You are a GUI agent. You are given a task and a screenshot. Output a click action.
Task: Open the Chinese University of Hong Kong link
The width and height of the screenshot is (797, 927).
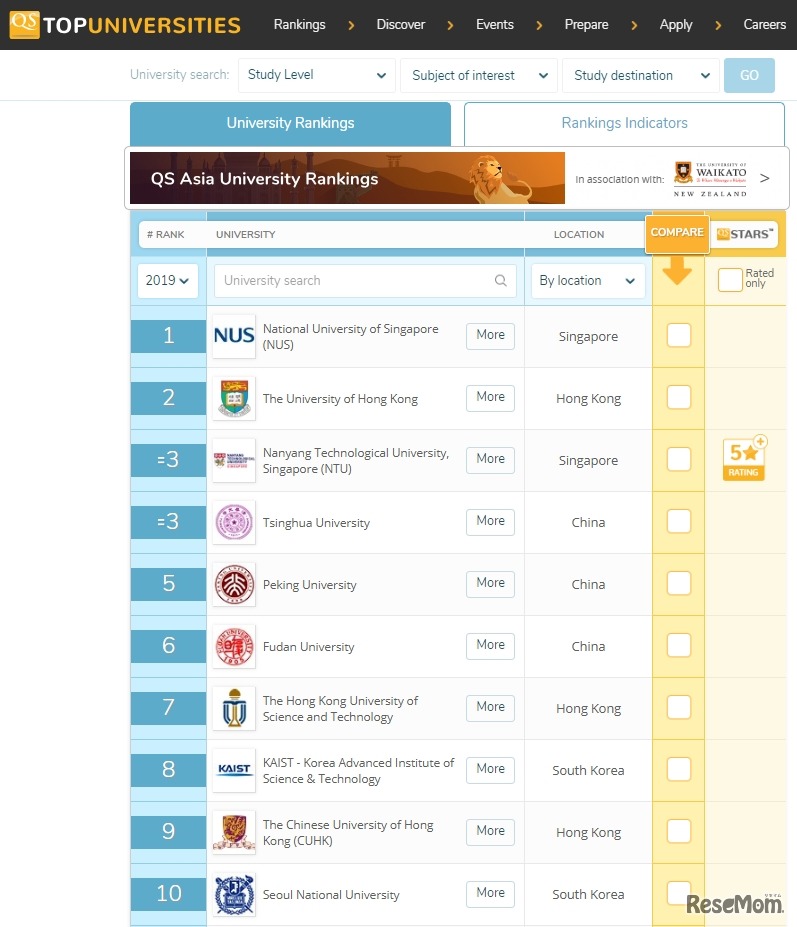pos(348,832)
